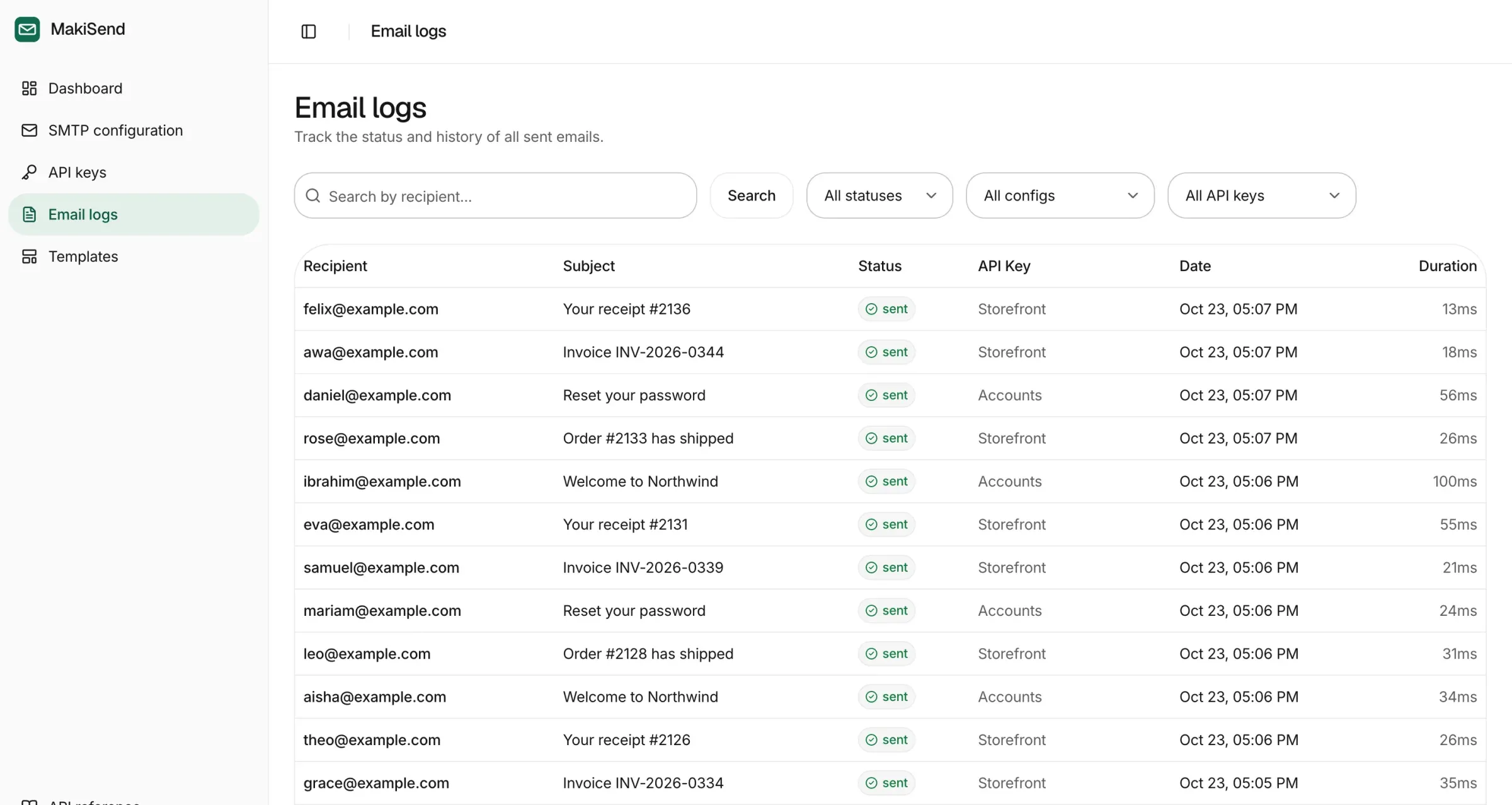The image size is (1512, 805).
Task: Select recipient daniel@example.com
Action: tap(377, 395)
